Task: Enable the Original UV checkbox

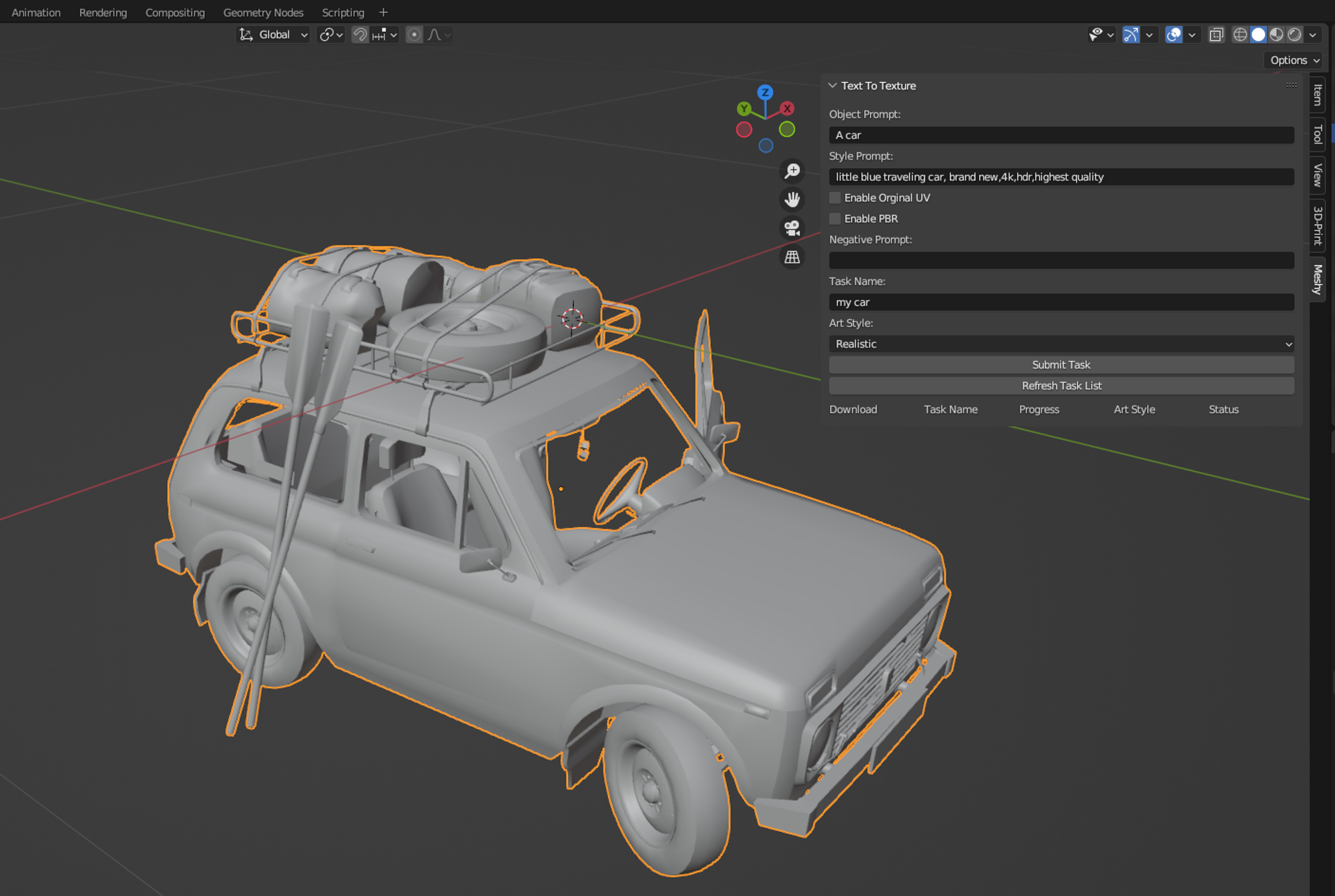Action: pos(835,197)
